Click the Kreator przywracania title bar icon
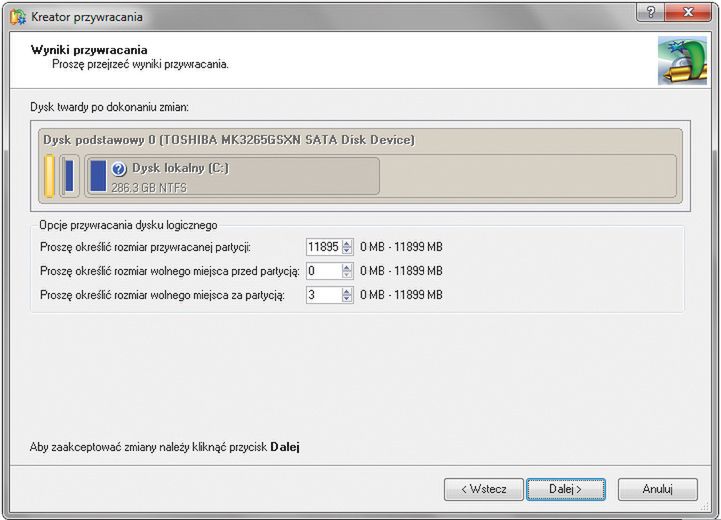 (18, 17)
